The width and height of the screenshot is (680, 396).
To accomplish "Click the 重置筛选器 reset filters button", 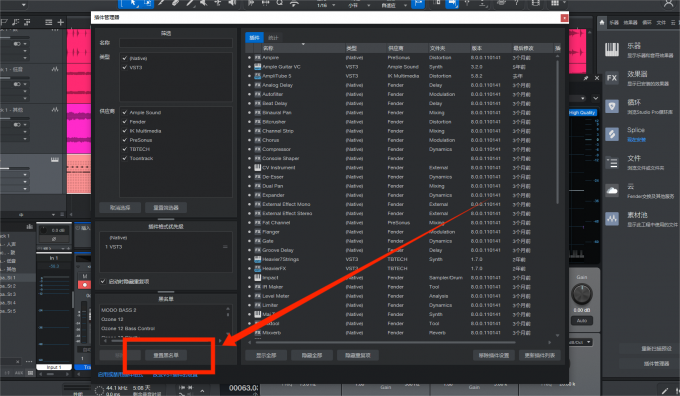I will [166, 208].
